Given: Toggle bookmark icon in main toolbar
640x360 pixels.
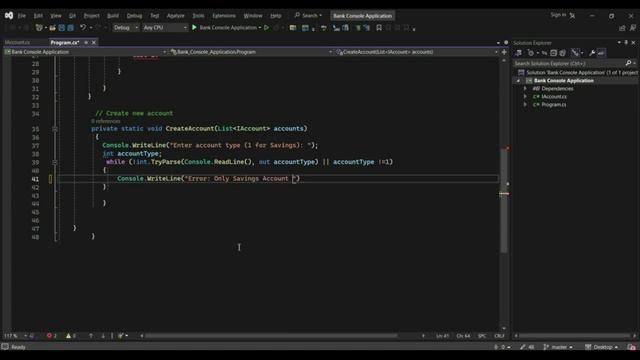Looking at the screenshot, I should click(379, 28).
